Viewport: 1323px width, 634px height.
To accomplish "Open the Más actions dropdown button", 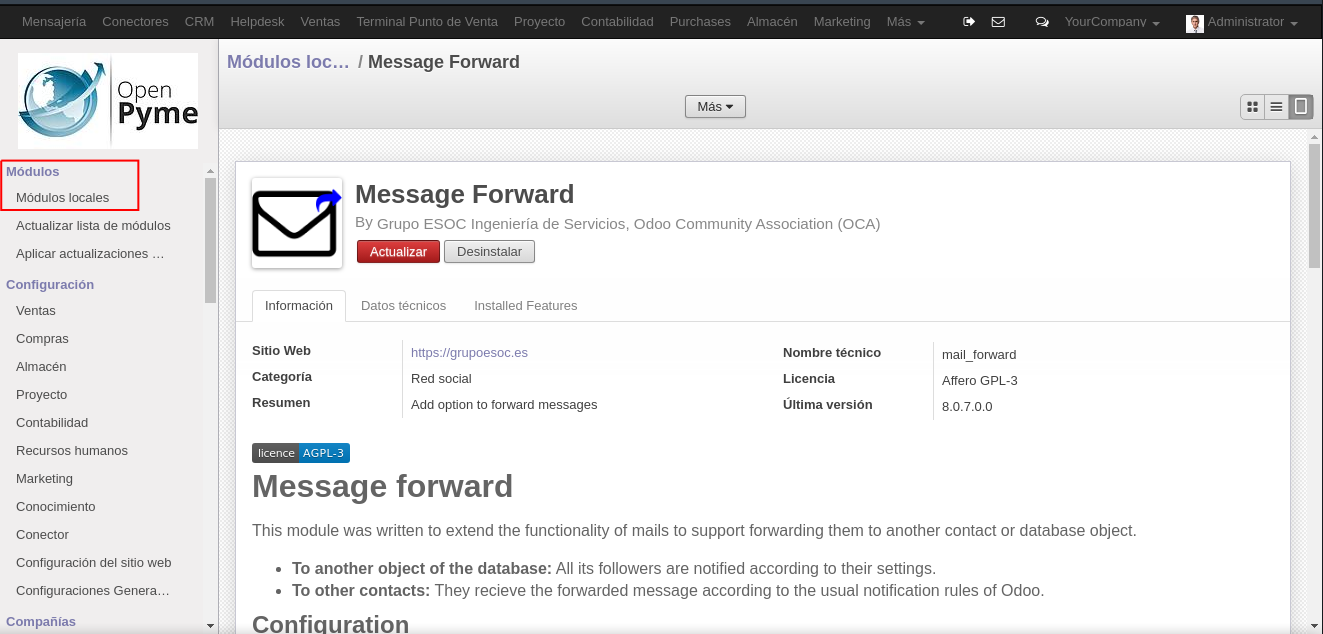I will point(715,106).
